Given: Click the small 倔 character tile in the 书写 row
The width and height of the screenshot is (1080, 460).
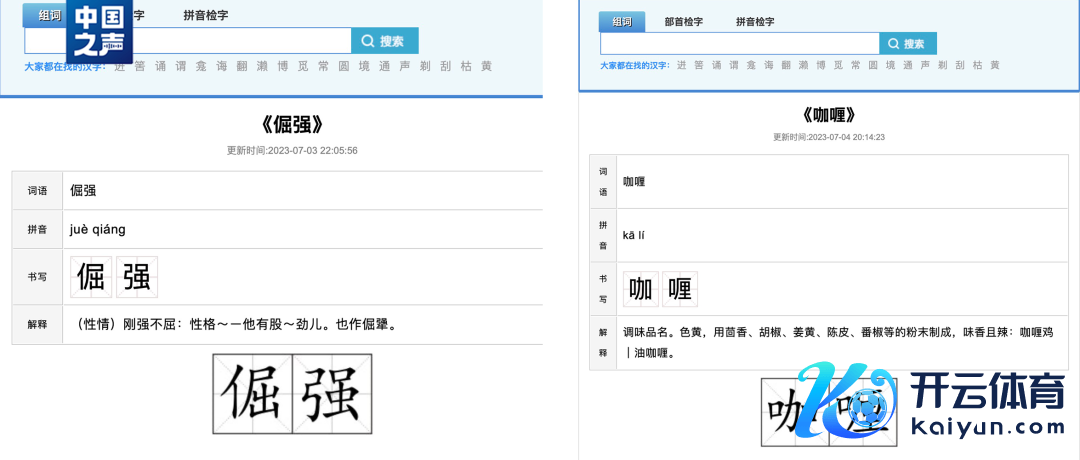Looking at the screenshot, I should (91, 277).
